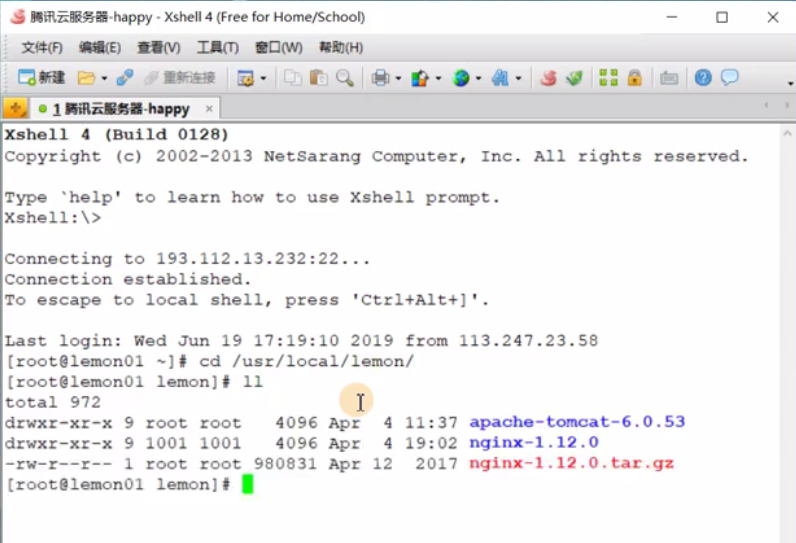
Task: Click the keyboard key mapping icon
Action: [x=669, y=78]
